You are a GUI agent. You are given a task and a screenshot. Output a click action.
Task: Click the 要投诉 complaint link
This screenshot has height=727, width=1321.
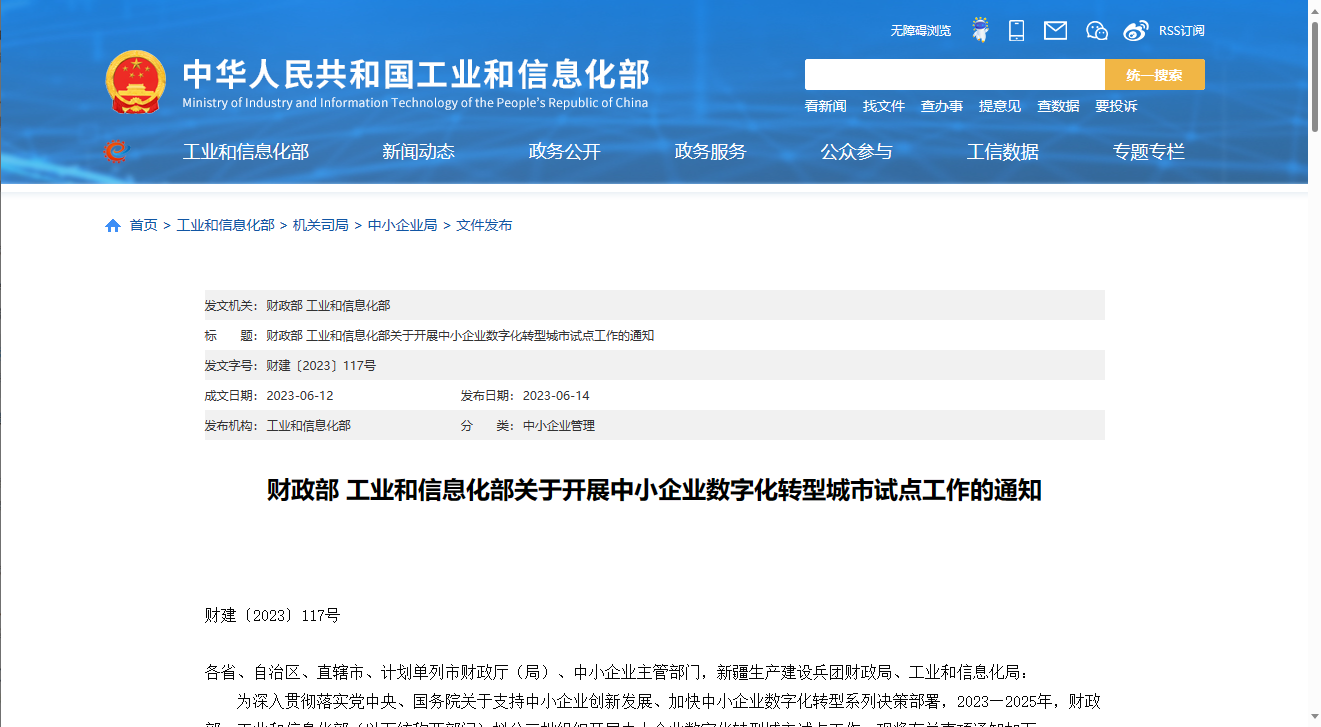tap(1117, 105)
